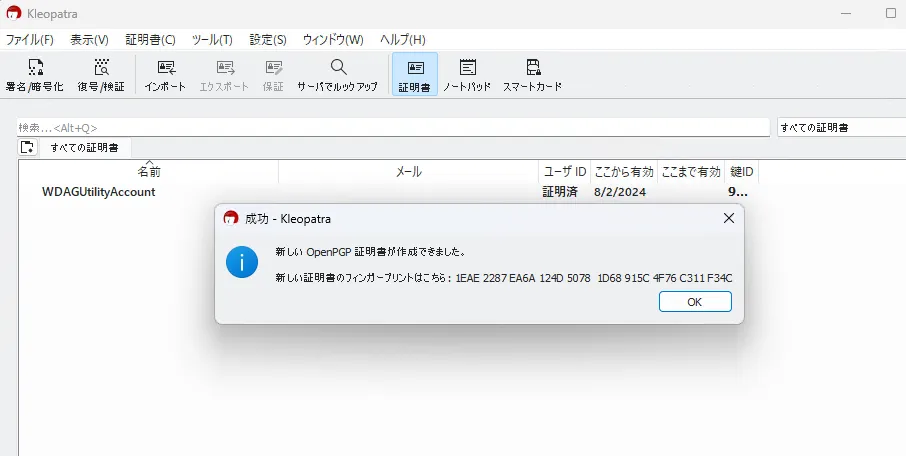Viewport: 906px width, 456px height.
Task: Sort by the 名前 column header
Action: (148, 172)
